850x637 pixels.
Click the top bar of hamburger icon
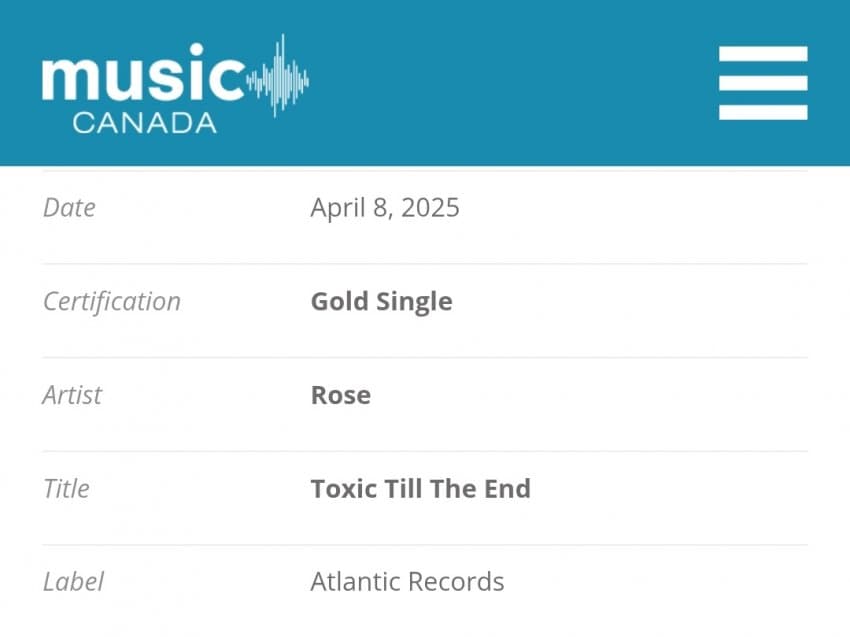pyautogui.click(x=763, y=54)
